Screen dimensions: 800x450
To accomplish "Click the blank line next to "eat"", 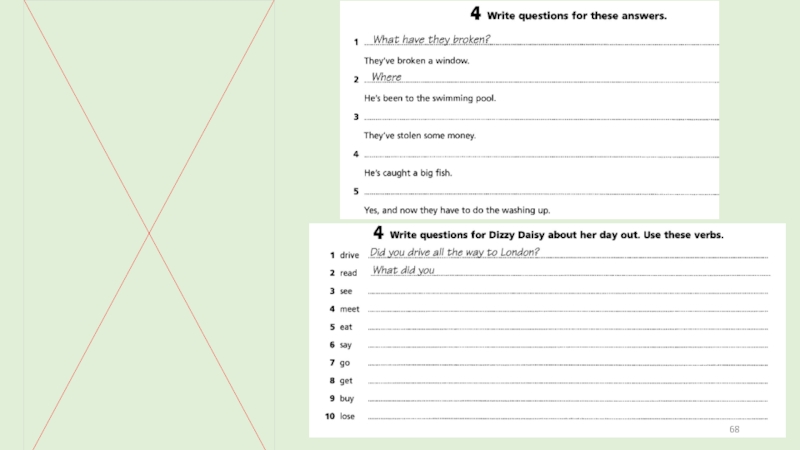I will [x=567, y=327].
